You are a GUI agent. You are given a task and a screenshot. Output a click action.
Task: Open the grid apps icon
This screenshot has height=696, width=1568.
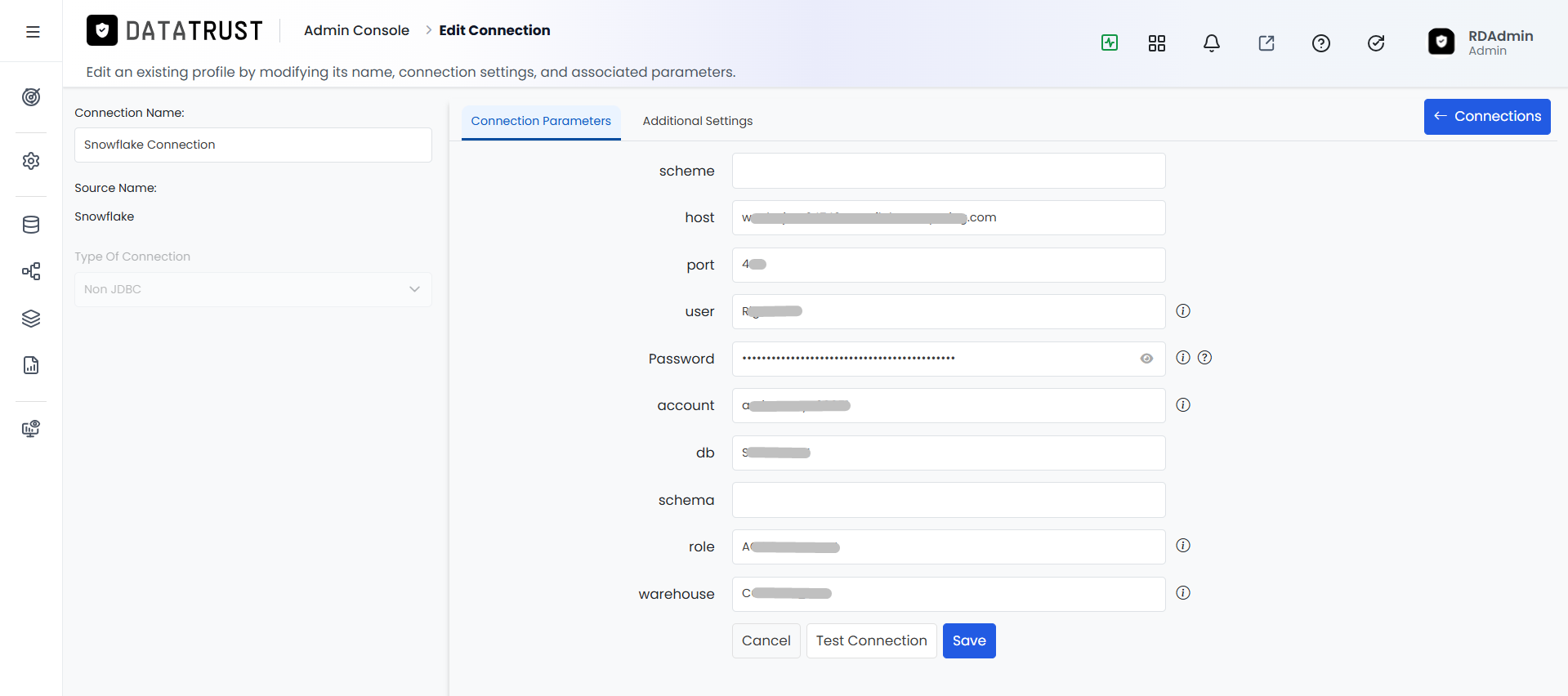(x=1157, y=43)
